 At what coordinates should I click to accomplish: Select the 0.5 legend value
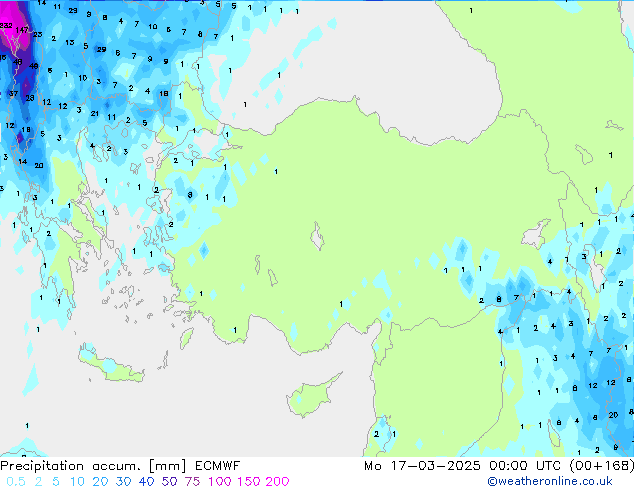click(16, 482)
